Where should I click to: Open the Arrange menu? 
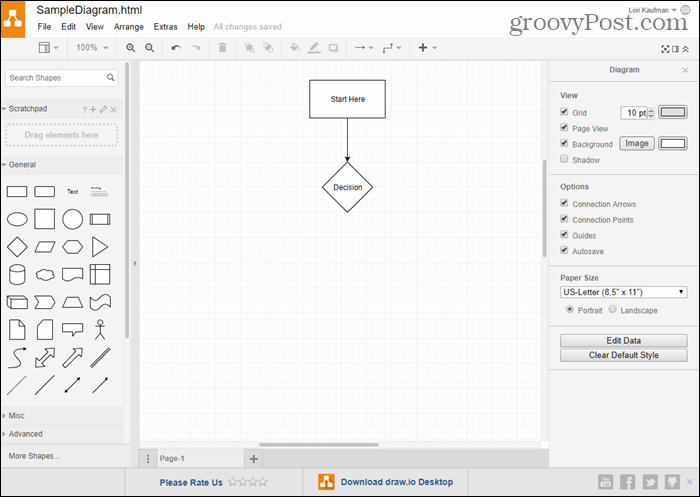click(x=129, y=27)
